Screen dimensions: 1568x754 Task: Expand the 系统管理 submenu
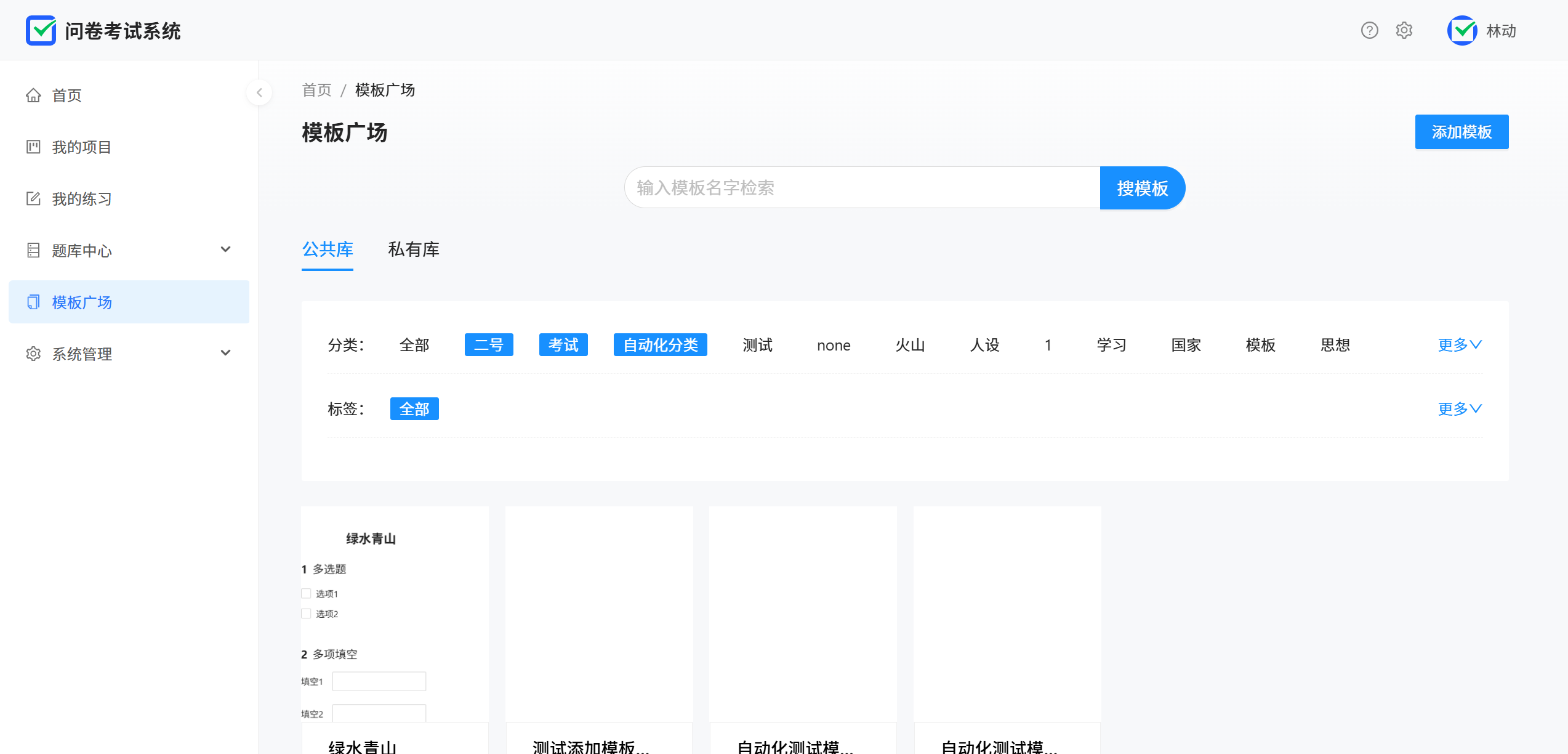pos(225,353)
